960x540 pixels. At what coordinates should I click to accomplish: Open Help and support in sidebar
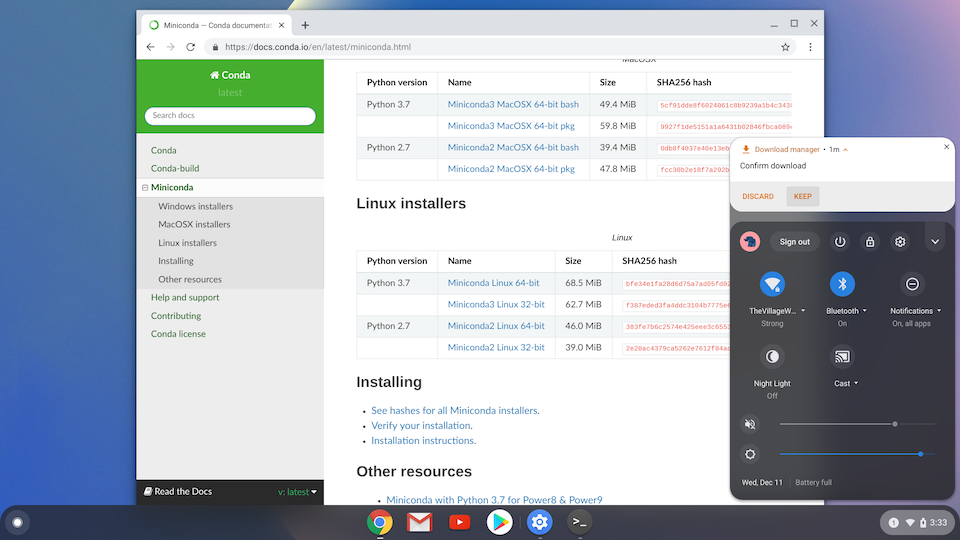(x=185, y=298)
